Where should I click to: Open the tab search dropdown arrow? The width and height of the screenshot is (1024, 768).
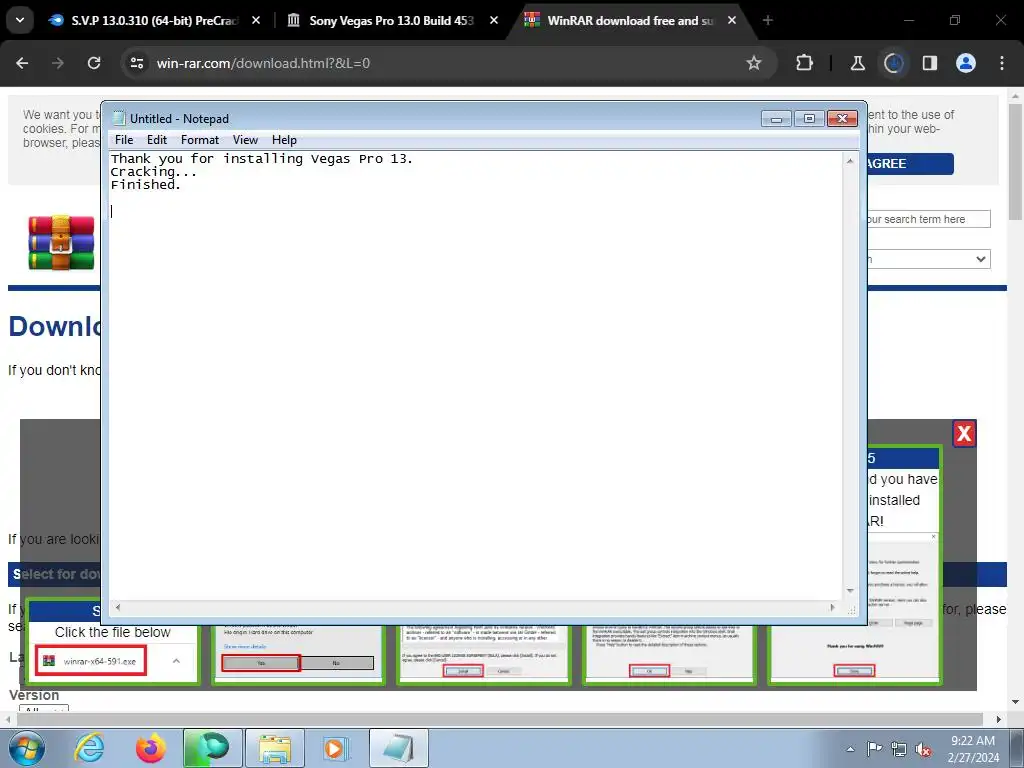(x=20, y=20)
